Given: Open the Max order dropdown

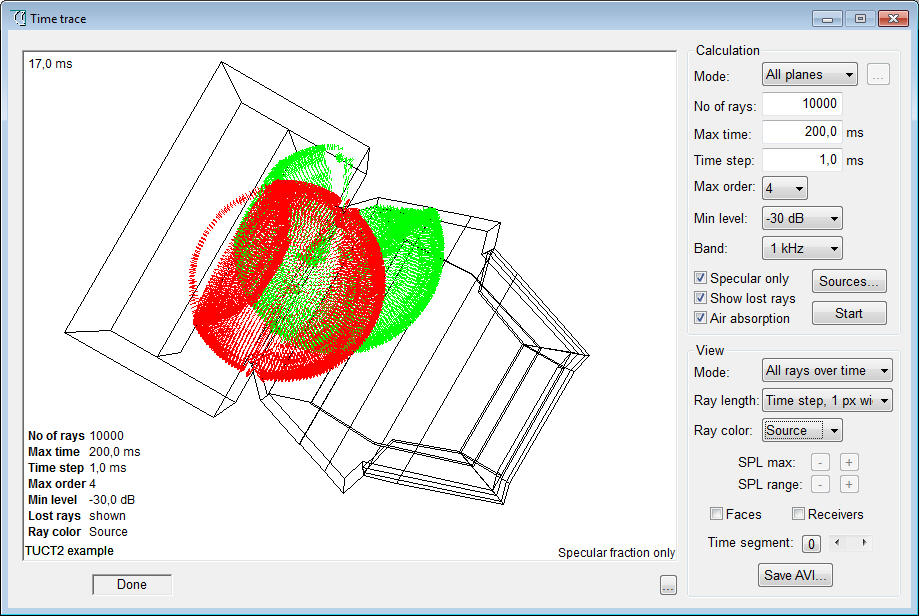Looking at the screenshot, I should pyautogui.click(x=784, y=188).
